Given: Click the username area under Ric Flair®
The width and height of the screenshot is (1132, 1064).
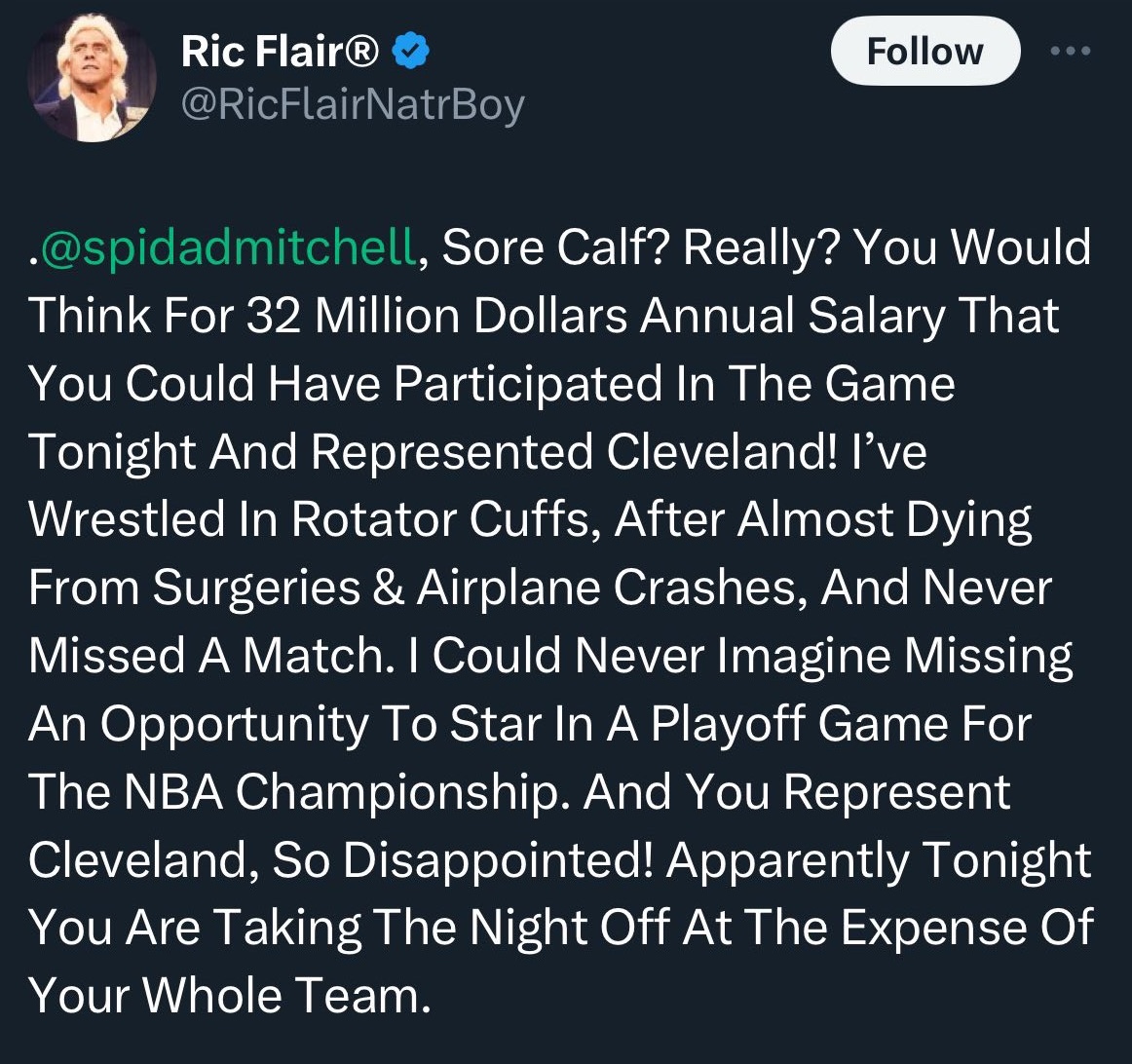Looking at the screenshot, I should [x=352, y=100].
